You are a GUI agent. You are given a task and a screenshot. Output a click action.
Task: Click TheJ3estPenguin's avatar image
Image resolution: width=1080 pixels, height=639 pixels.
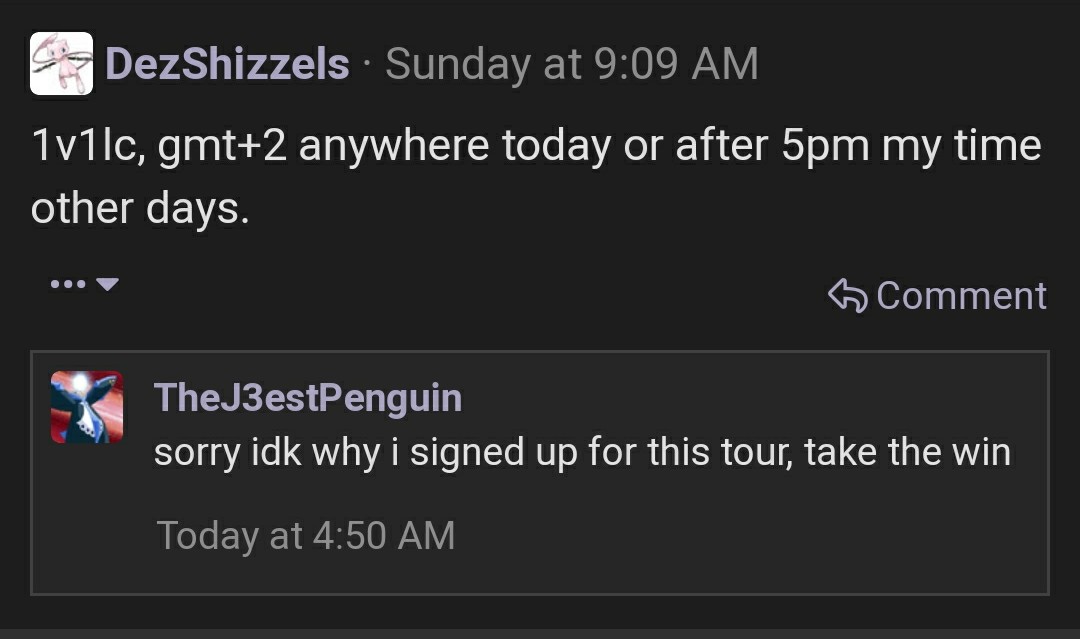(87, 407)
